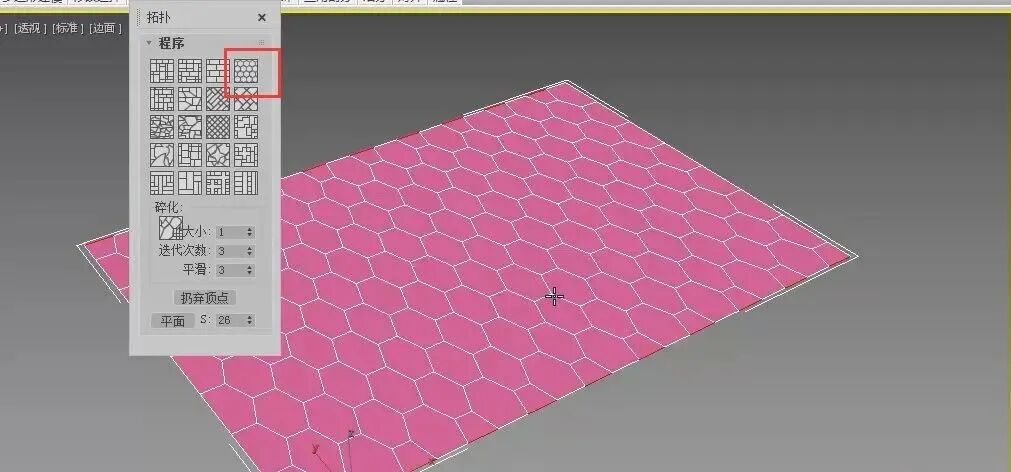Click the dotted grip right of 程序 title
Image resolution: width=1011 pixels, height=472 pixels.
pyautogui.click(x=261, y=43)
